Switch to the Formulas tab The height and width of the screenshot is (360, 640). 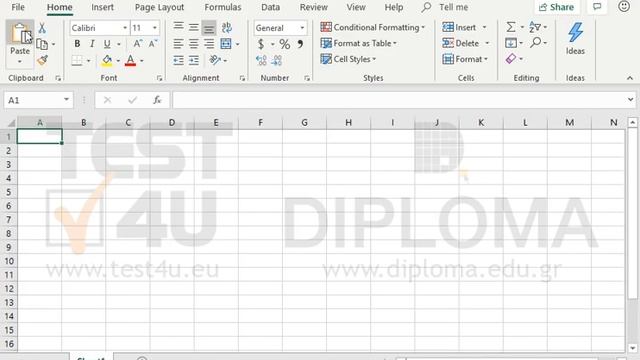click(x=223, y=7)
